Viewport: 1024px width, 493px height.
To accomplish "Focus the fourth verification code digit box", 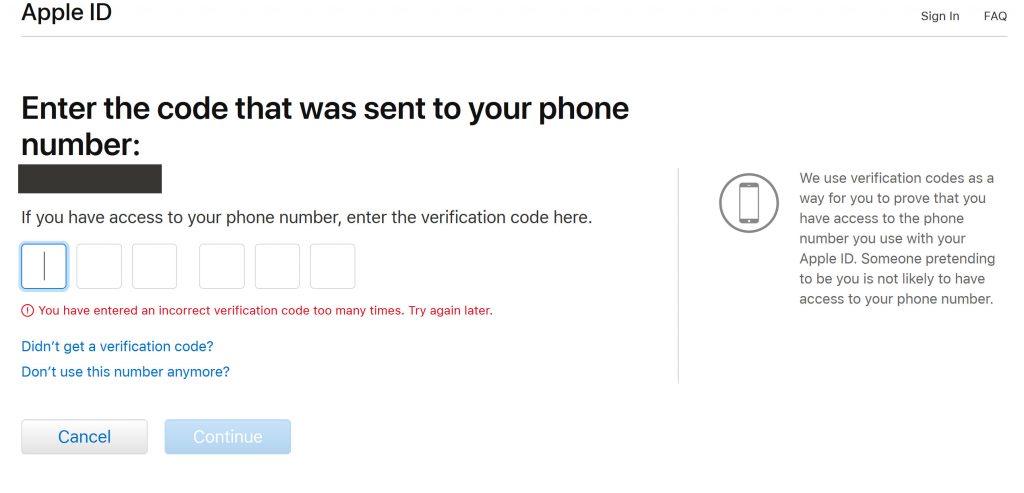I will (222, 266).
